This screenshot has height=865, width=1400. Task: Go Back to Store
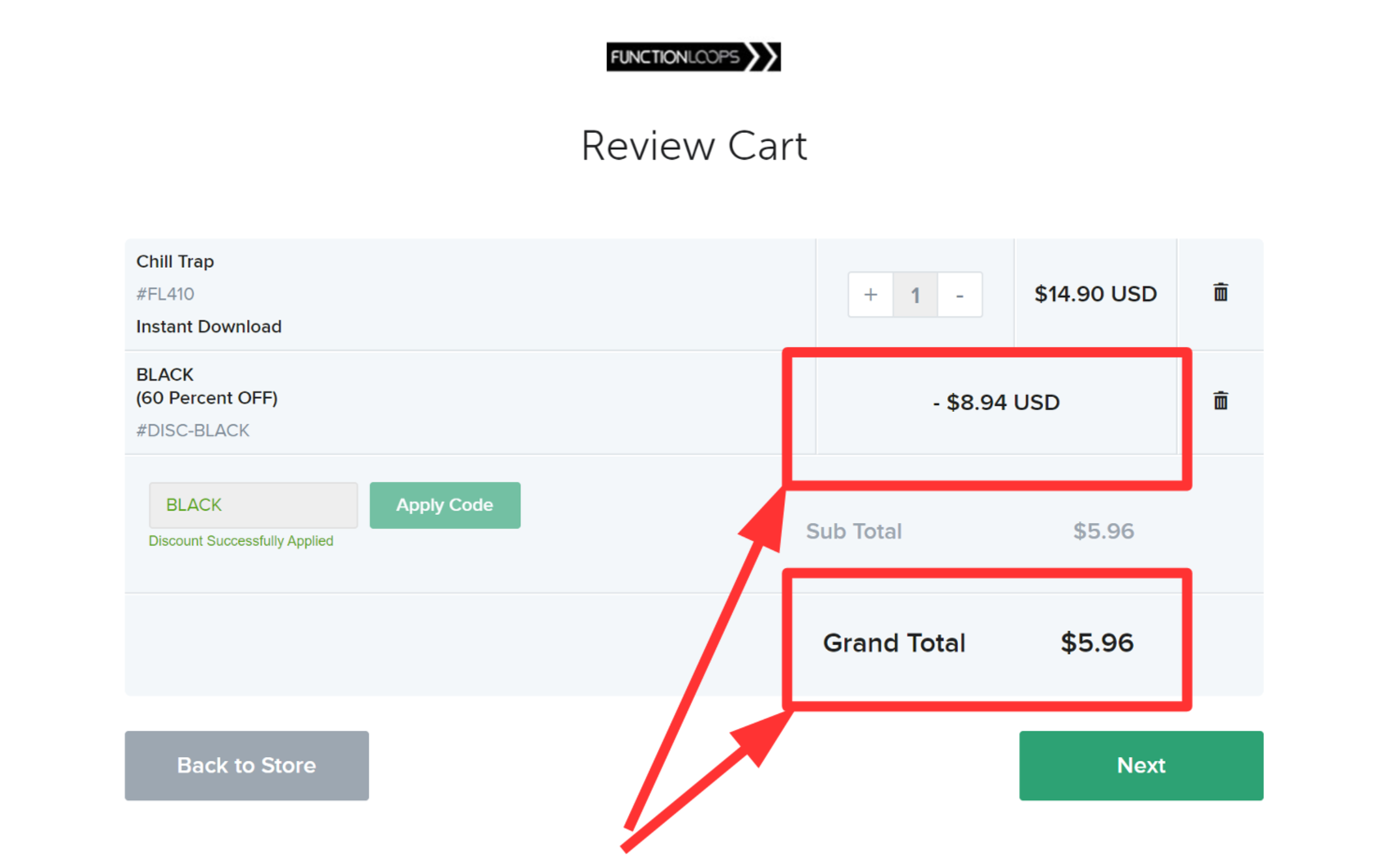[x=246, y=765]
